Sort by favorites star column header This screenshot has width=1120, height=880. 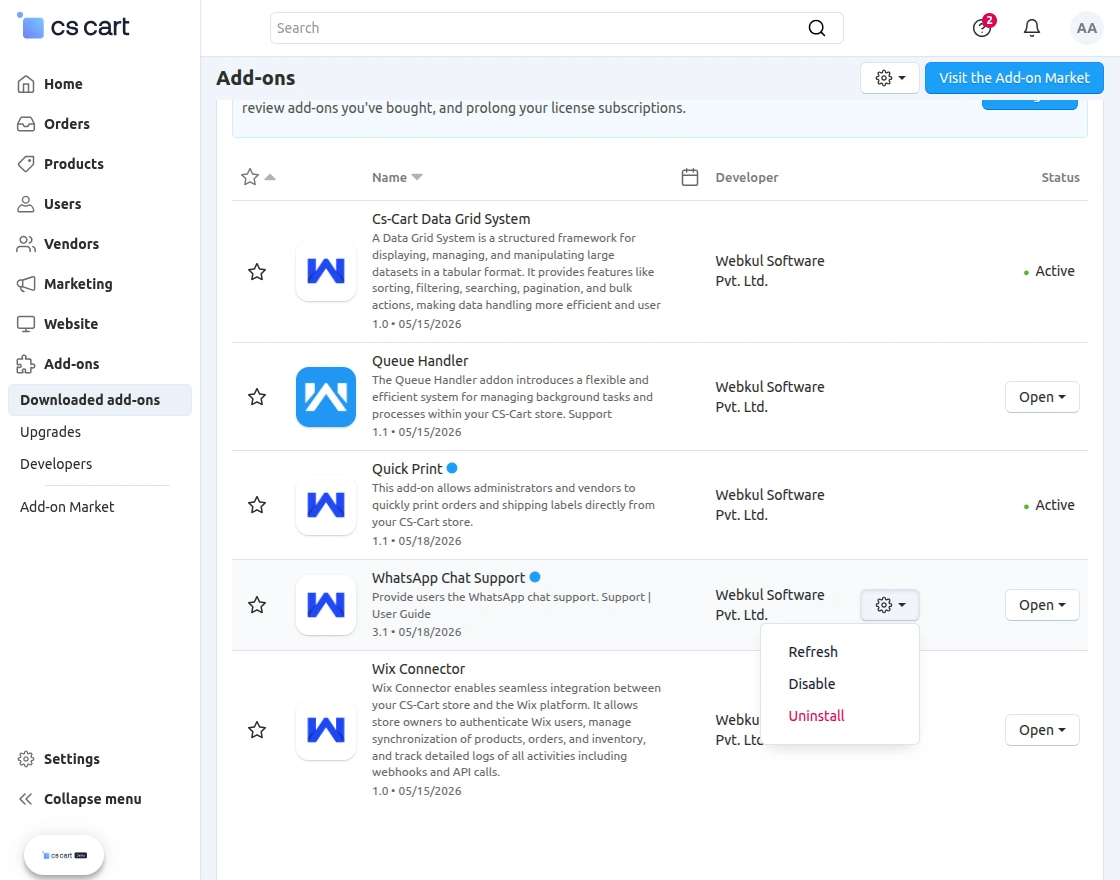point(258,177)
